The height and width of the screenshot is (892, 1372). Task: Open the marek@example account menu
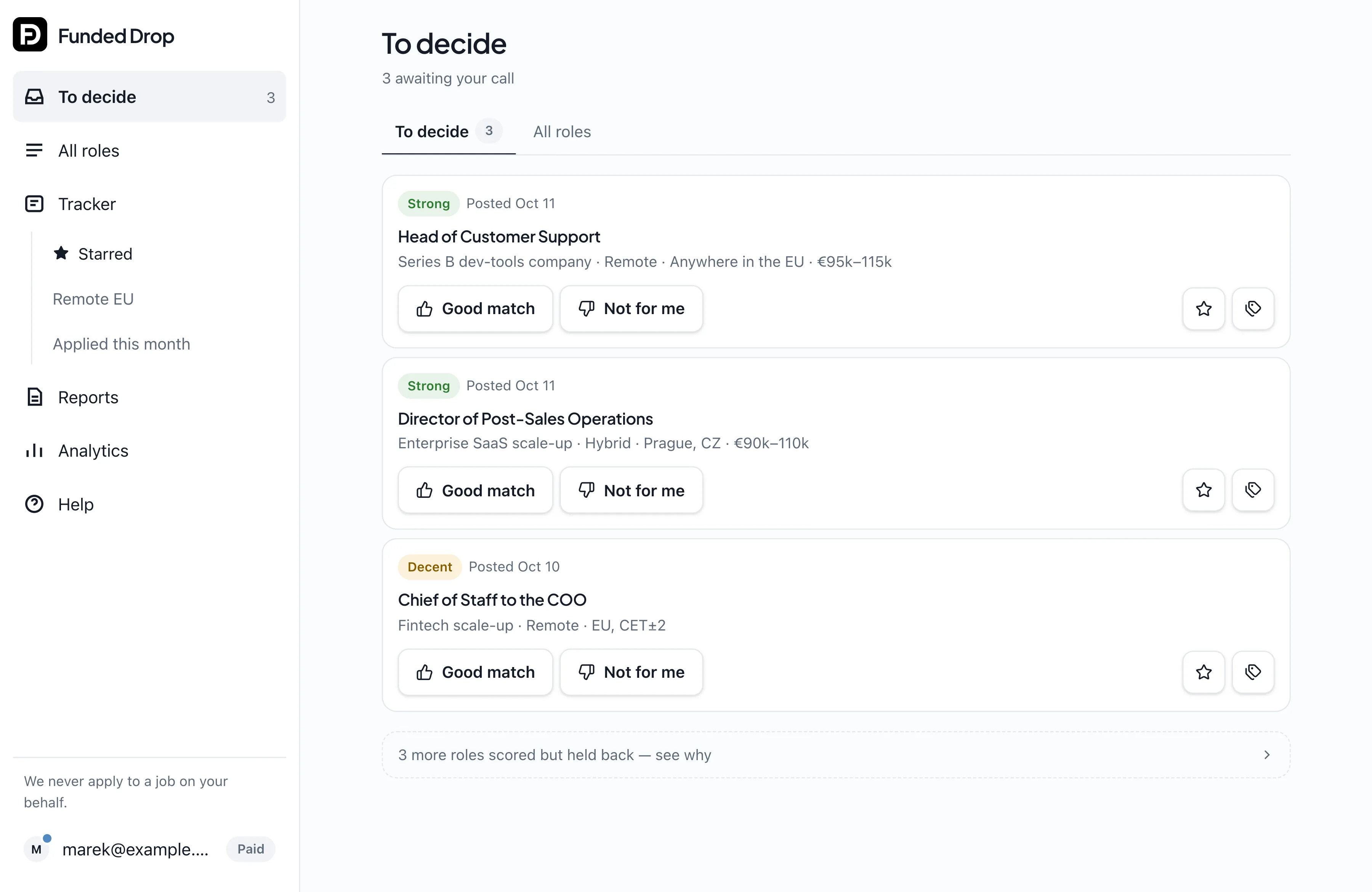point(149,849)
